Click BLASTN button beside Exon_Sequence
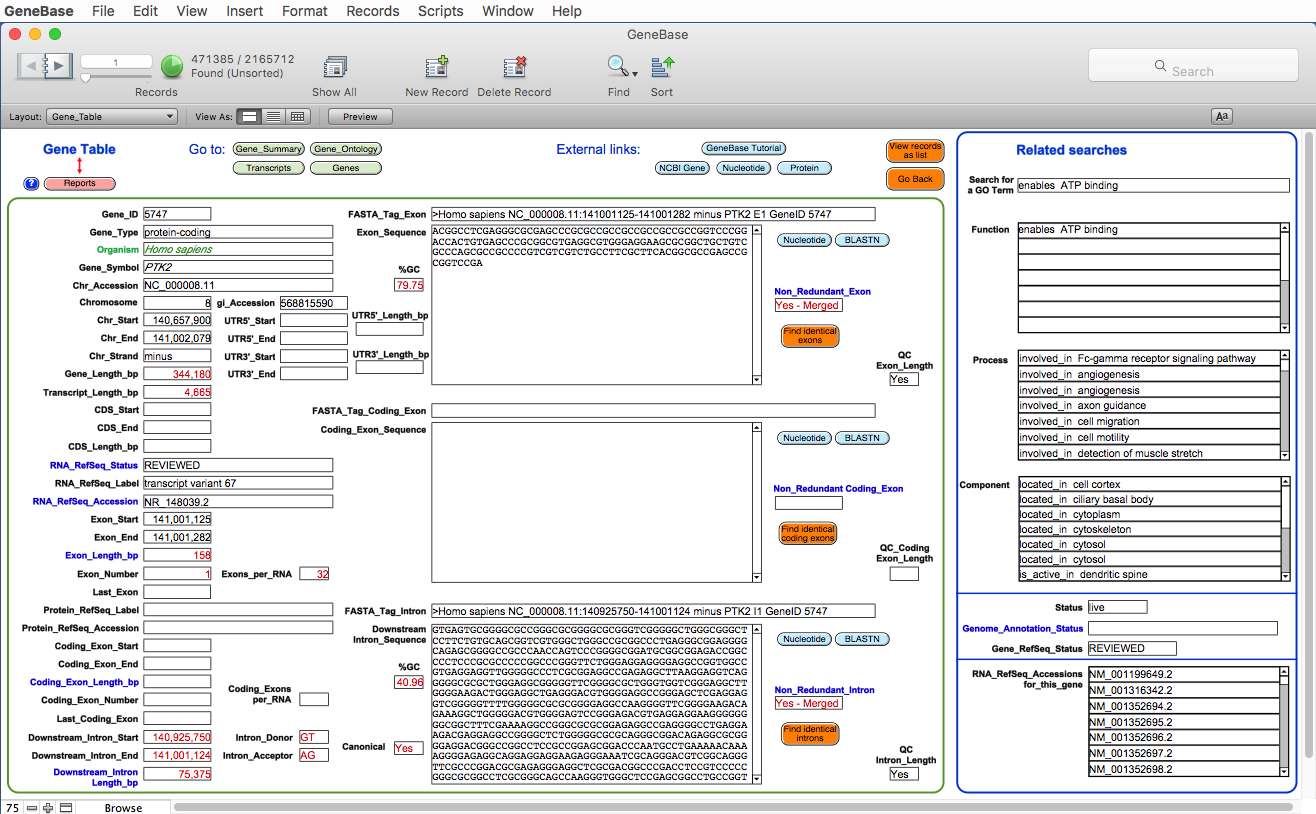 pyautogui.click(x=863, y=240)
